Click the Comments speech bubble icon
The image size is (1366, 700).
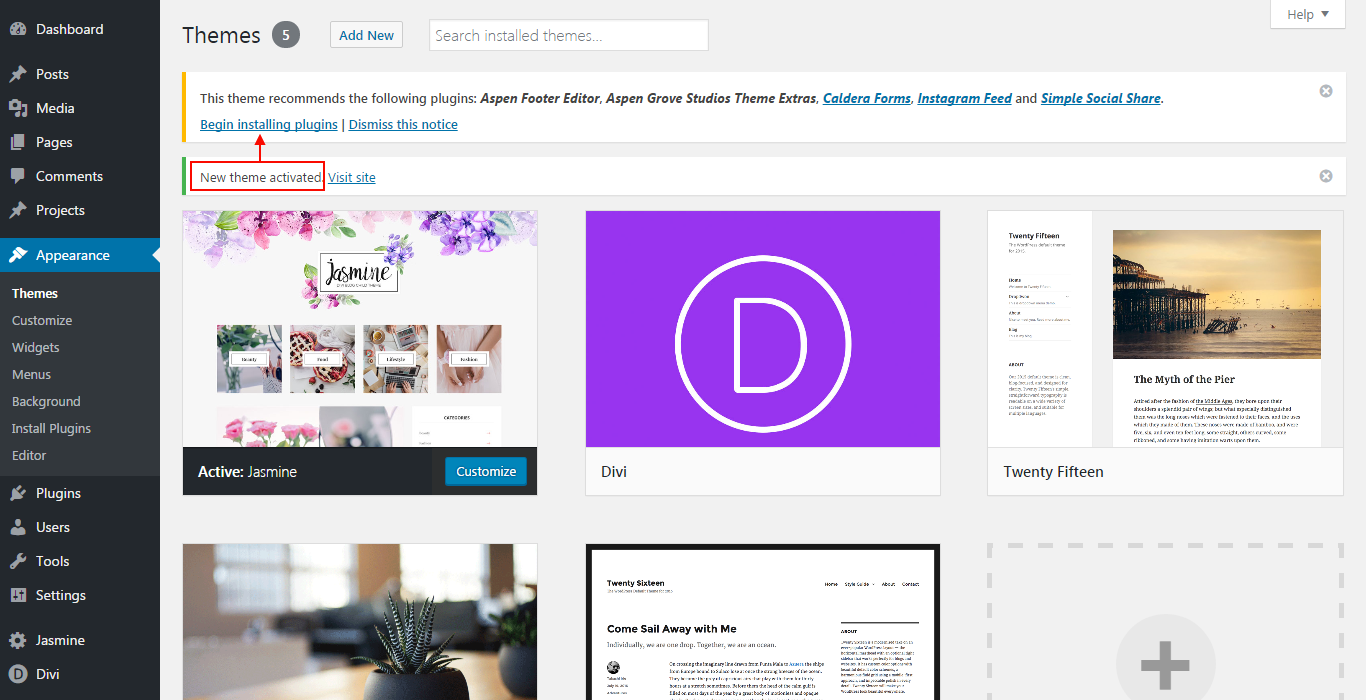[x=18, y=176]
